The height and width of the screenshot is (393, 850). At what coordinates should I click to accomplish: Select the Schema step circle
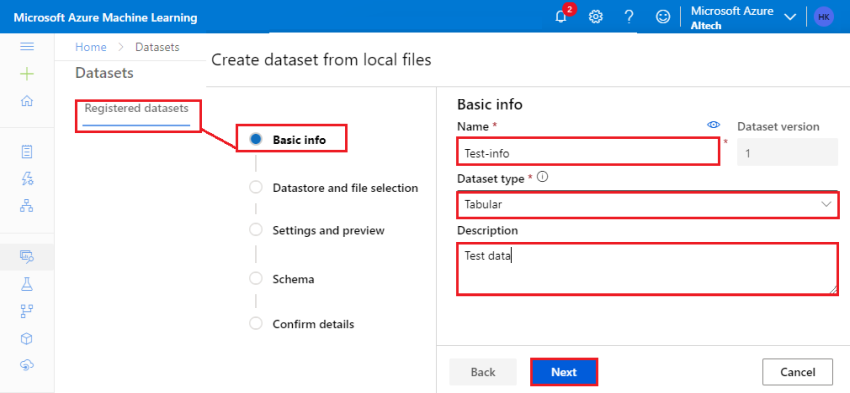click(255, 279)
